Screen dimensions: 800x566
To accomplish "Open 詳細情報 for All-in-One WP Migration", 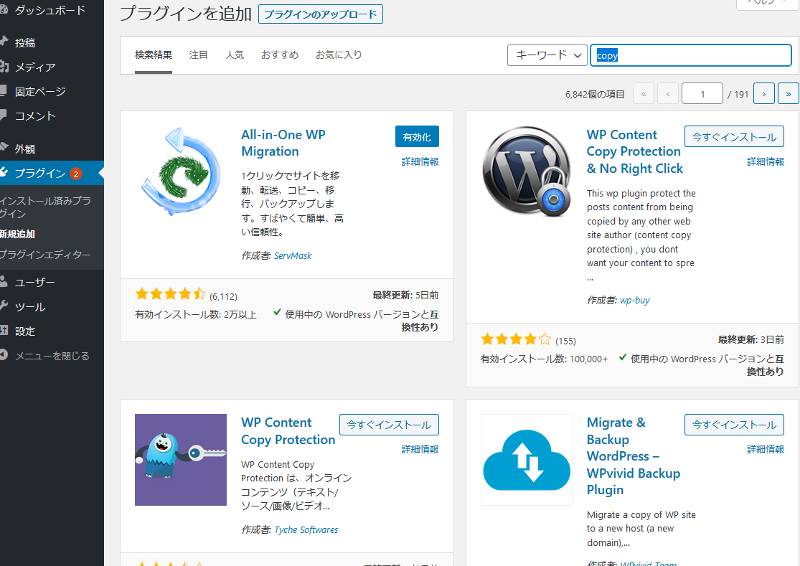I will (420, 161).
